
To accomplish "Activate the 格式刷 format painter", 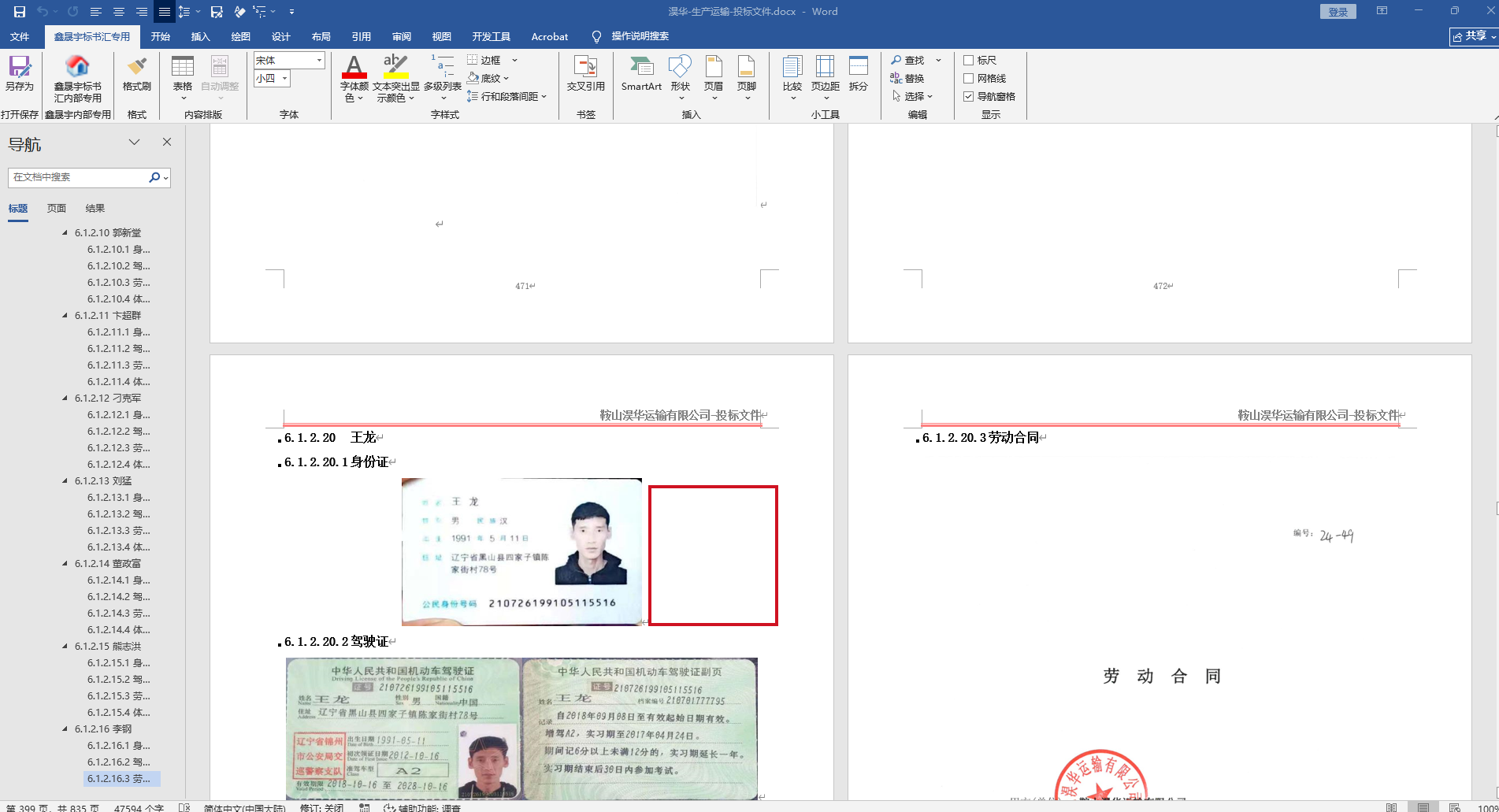I will [x=137, y=73].
